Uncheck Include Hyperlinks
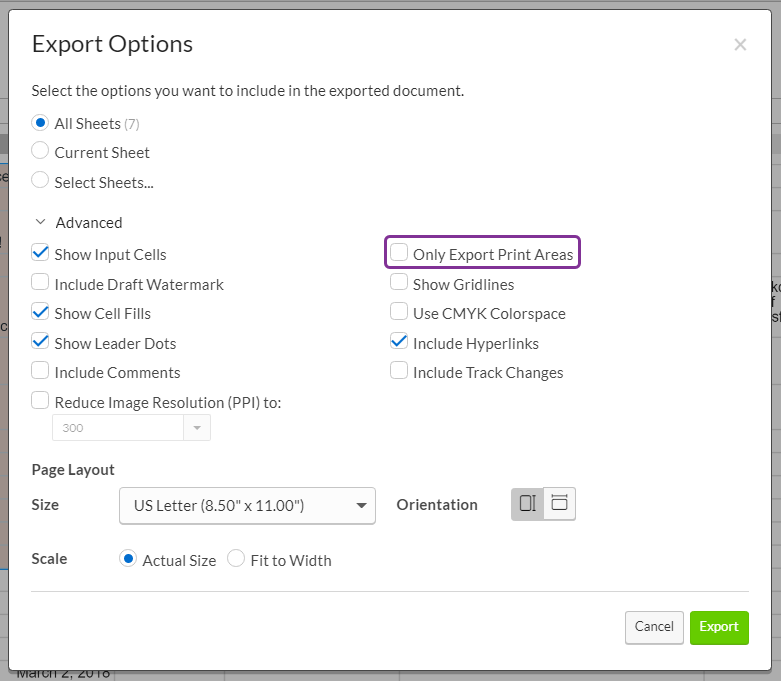This screenshot has height=681, width=781. tap(399, 342)
